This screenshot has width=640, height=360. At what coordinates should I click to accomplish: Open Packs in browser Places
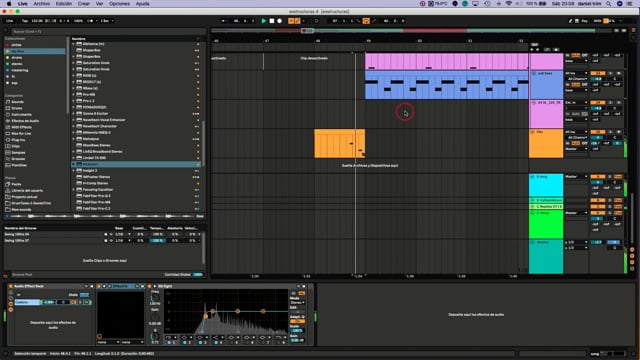[16, 184]
